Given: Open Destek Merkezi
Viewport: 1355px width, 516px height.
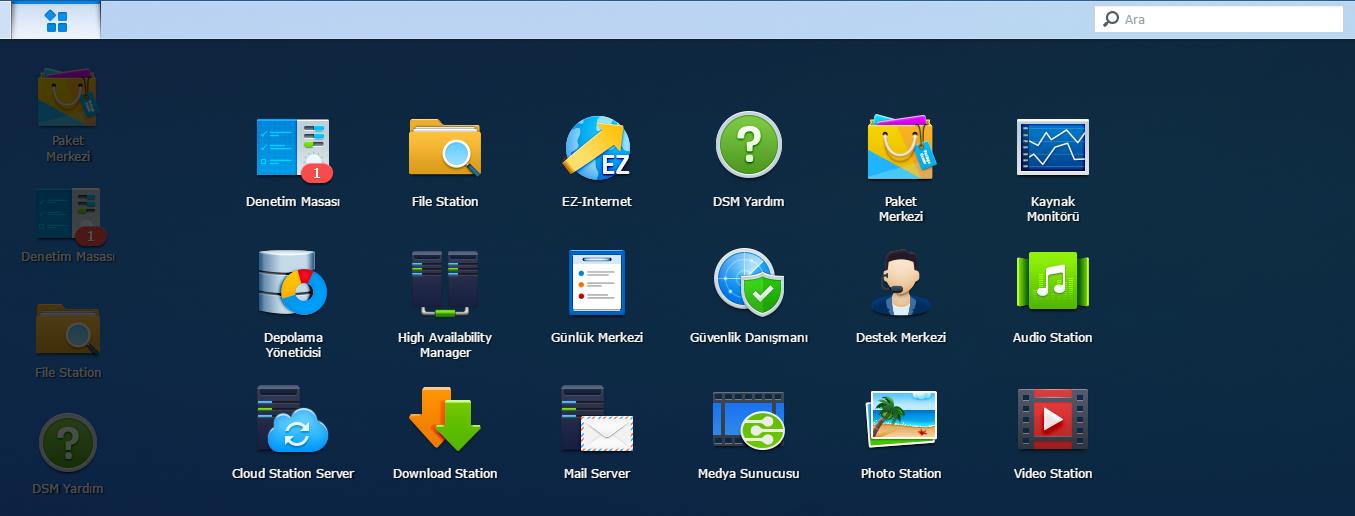Looking at the screenshot, I should [901, 284].
